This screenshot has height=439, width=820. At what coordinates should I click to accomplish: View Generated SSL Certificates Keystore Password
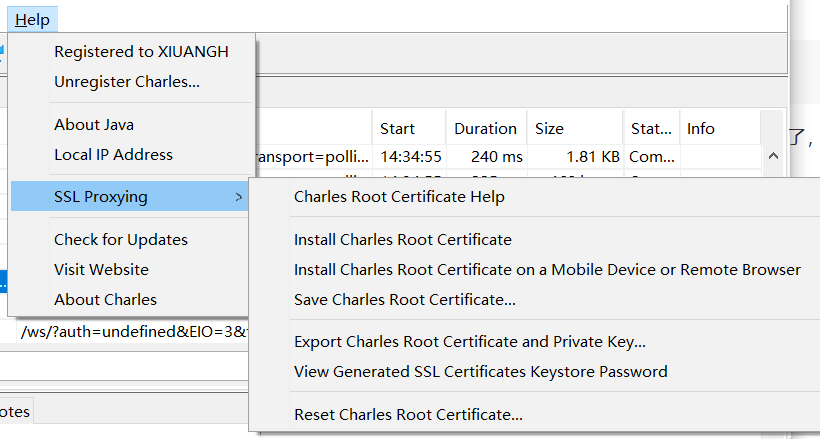click(480, 372)
